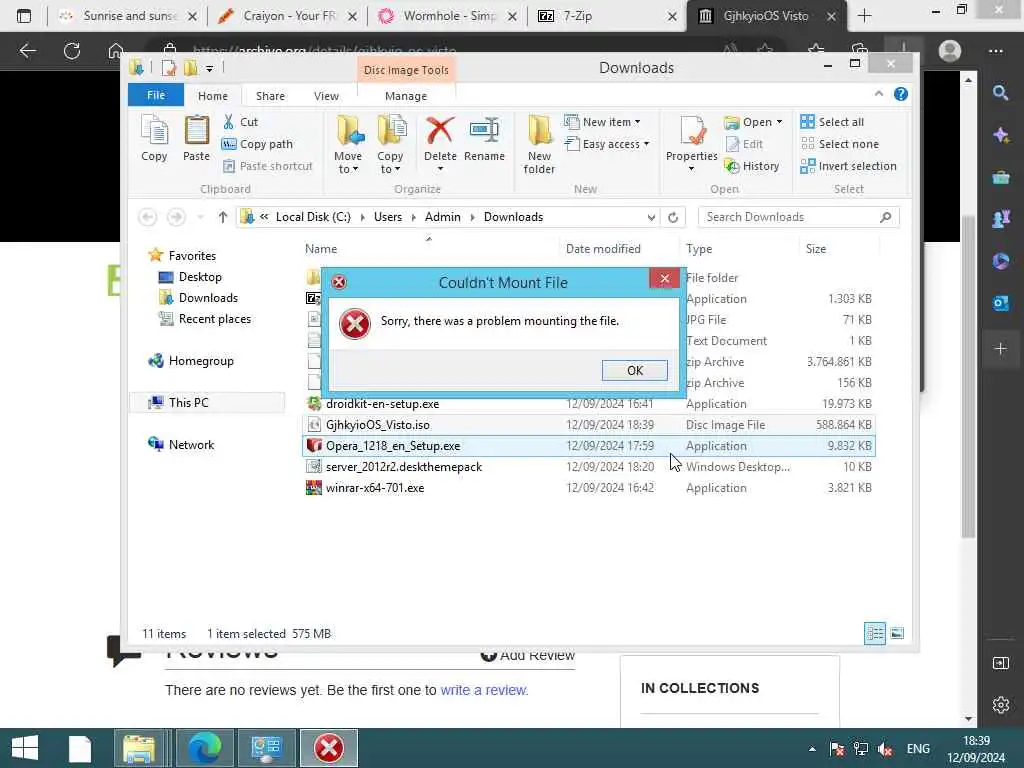1024x768 pixels.
Task: Switch to Details view layout
Action: (874, 633)
